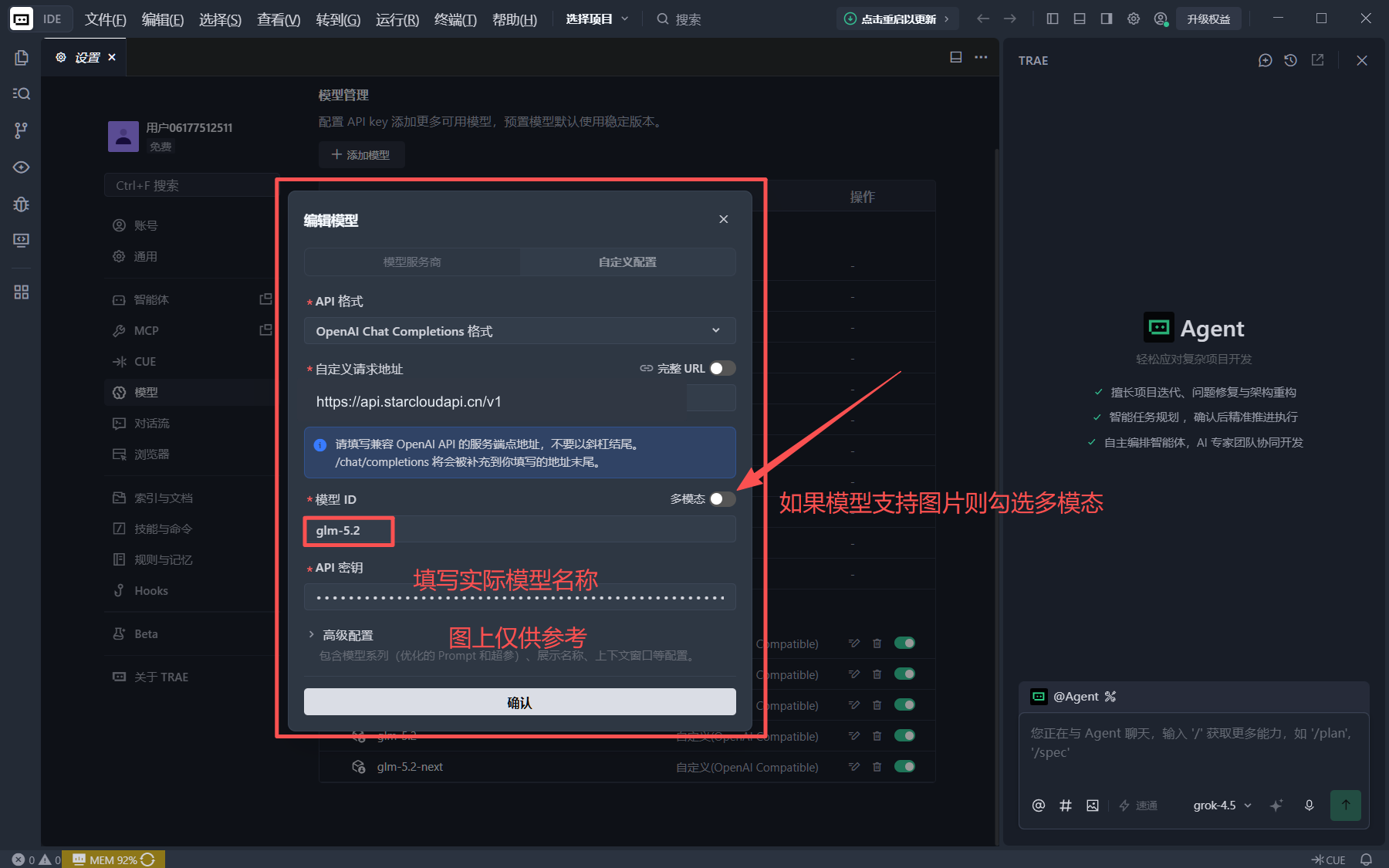Edit the glm-5.2-next model with the pencil icon
Viewport: 1389px width, 868px height.
(854, 767)
